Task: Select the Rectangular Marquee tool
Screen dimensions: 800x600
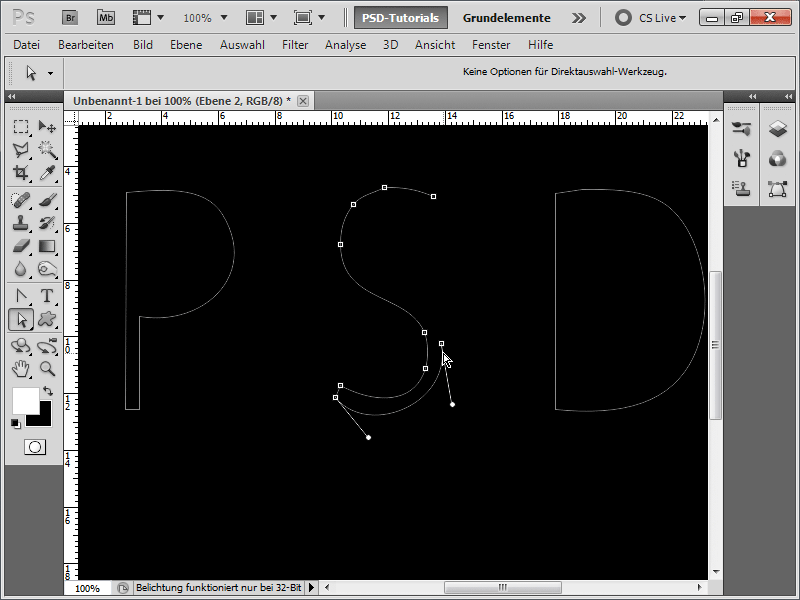Action: [x=20, y=126]
